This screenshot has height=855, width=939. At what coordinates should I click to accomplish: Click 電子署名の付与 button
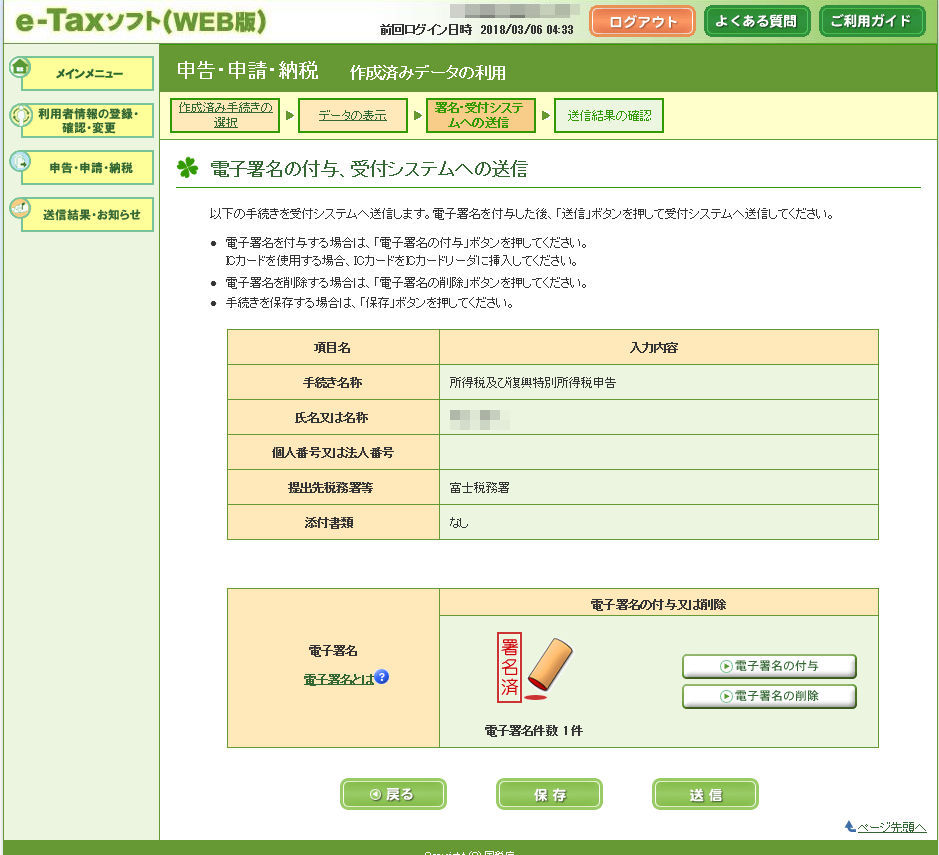(x=770, y=666)
